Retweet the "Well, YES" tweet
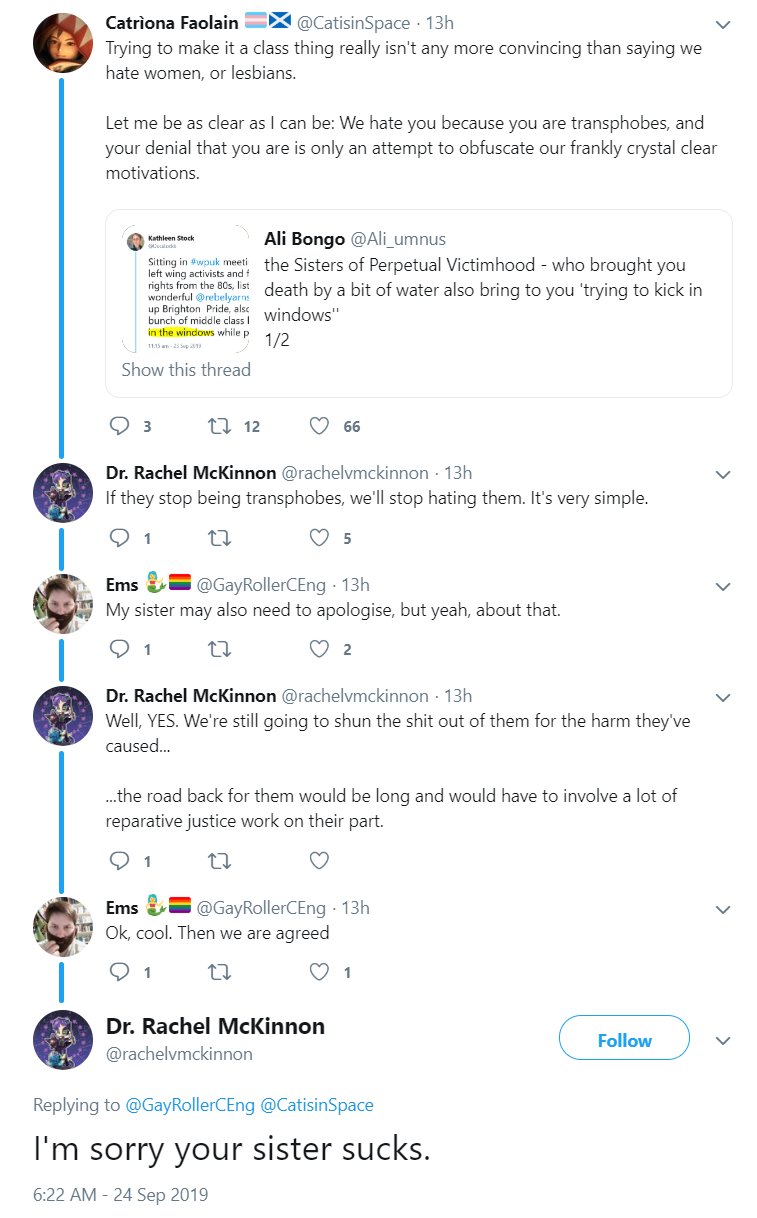 click(219, 860)
